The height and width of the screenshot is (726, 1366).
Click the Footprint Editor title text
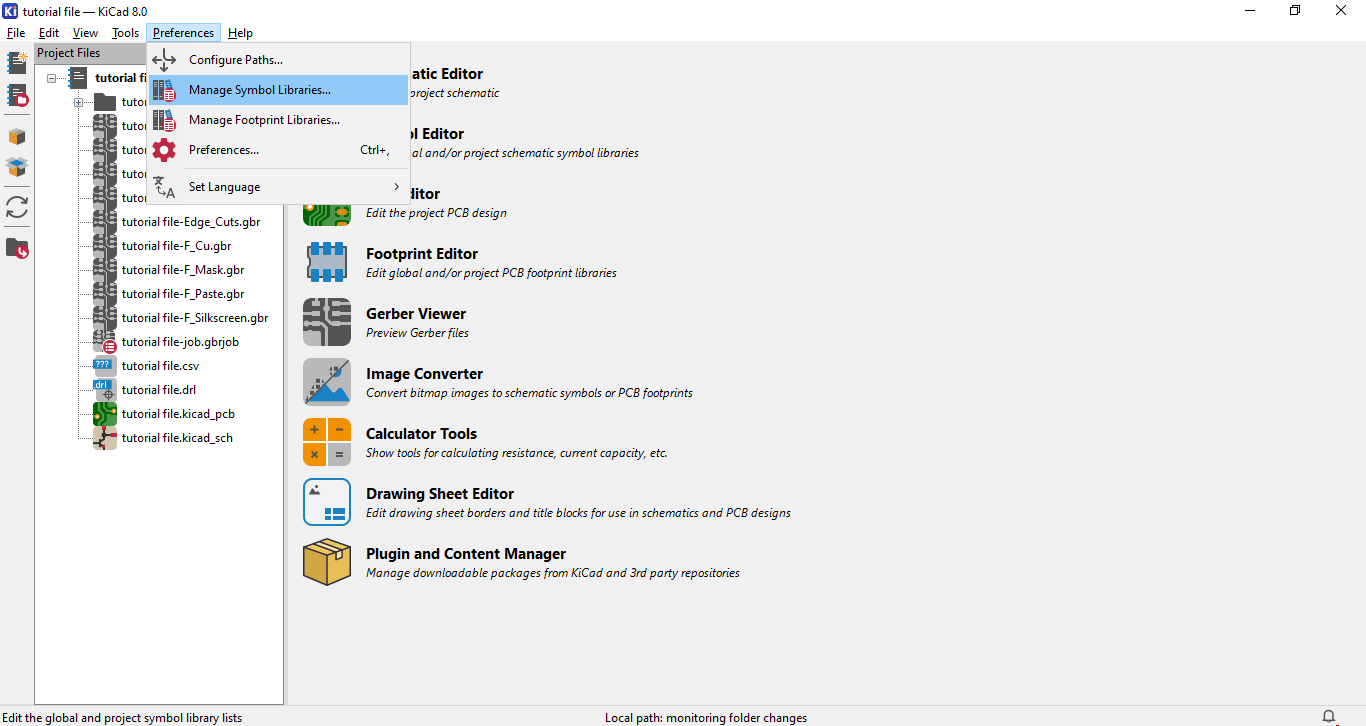422,254
